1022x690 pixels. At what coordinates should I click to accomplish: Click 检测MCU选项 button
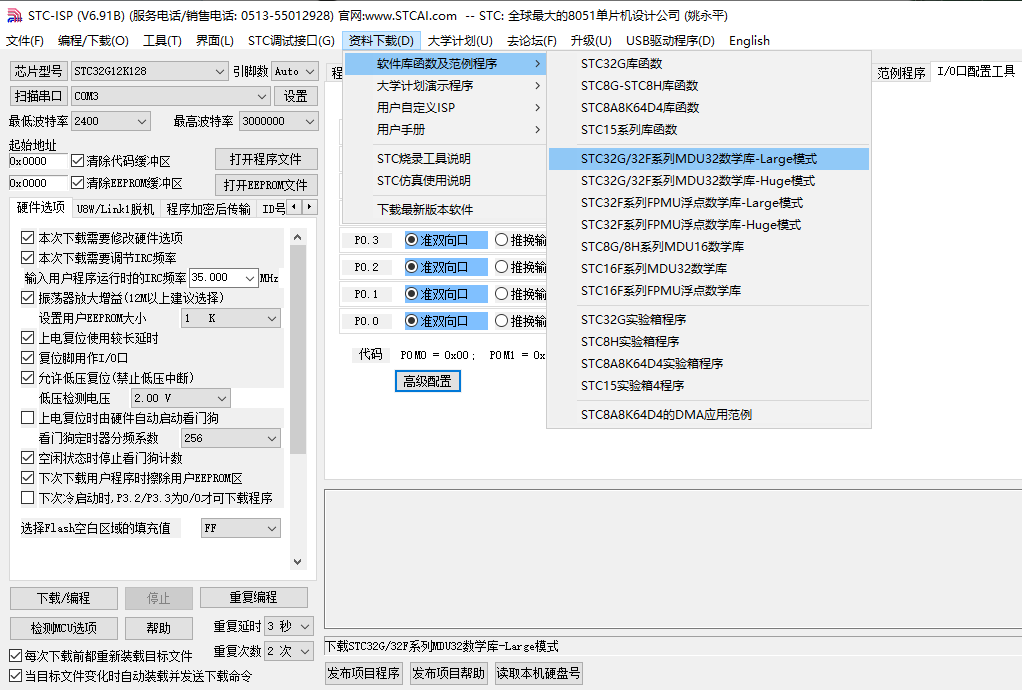point(64,628)
